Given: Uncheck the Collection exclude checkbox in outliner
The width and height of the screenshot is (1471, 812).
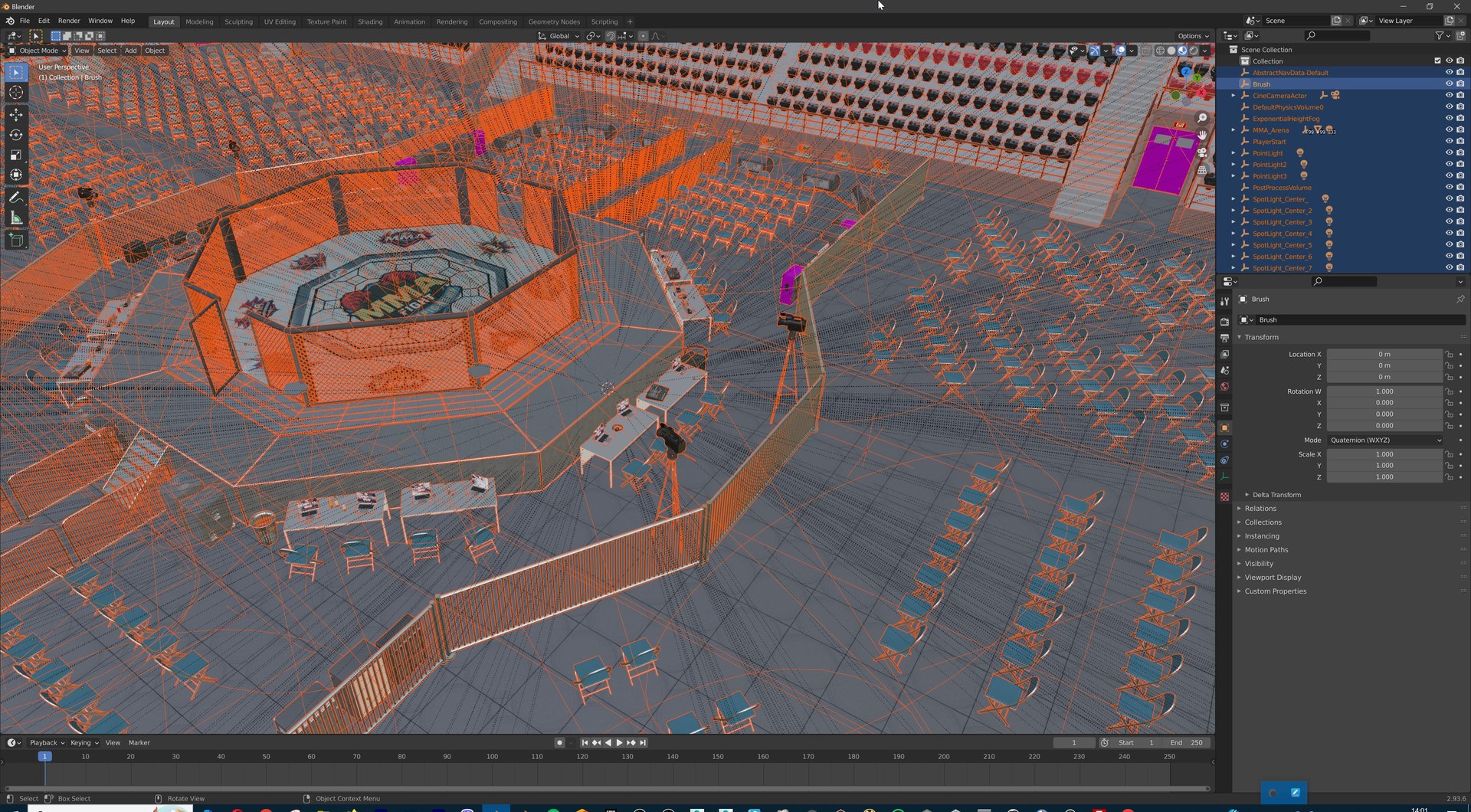Looking at the screenshot, I should click(x=1437, y=61).
